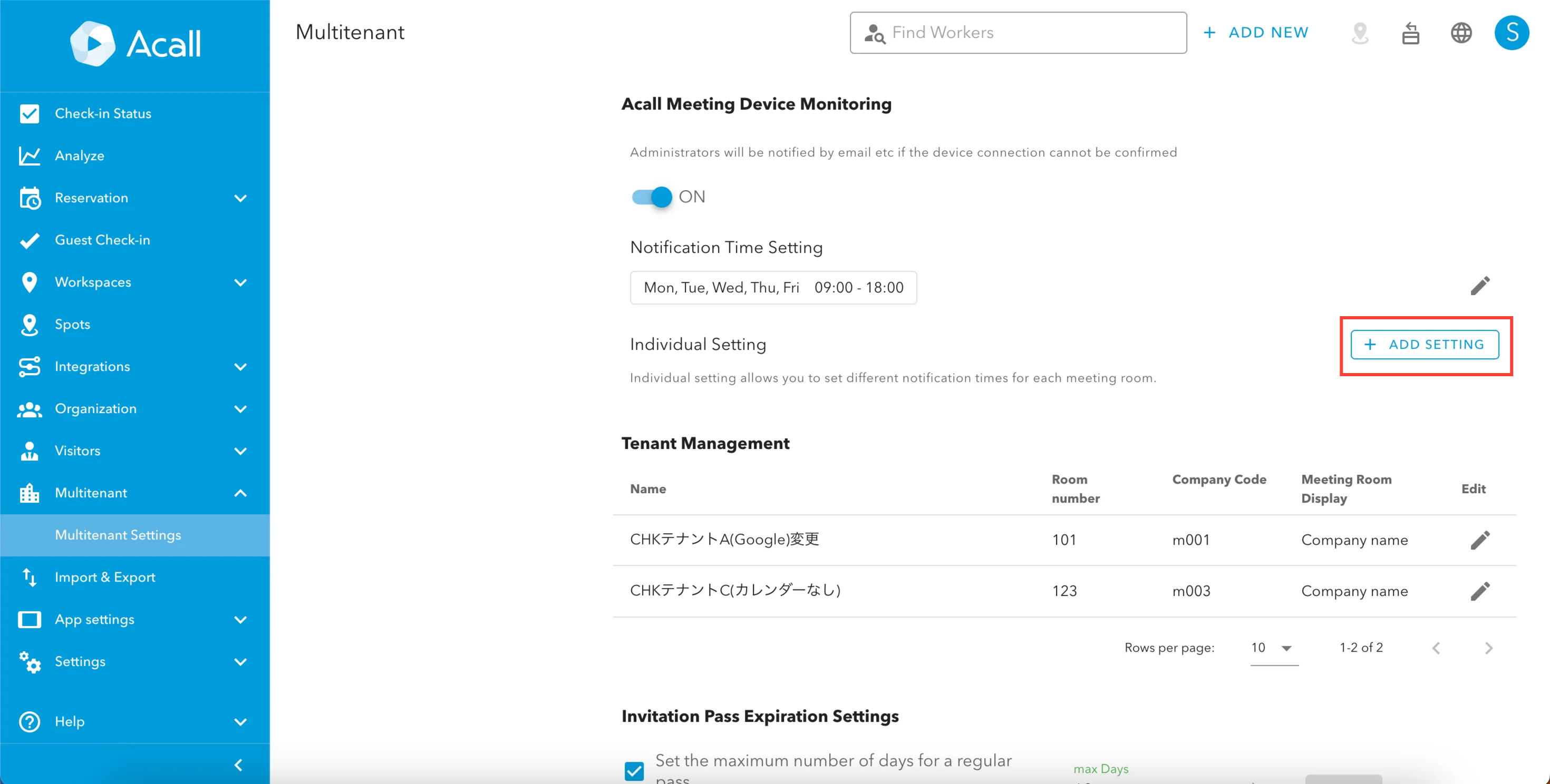Edit Notification Time Setting pencil icon
This screenshot has height=784, width=1550.
click(1479, 286)
